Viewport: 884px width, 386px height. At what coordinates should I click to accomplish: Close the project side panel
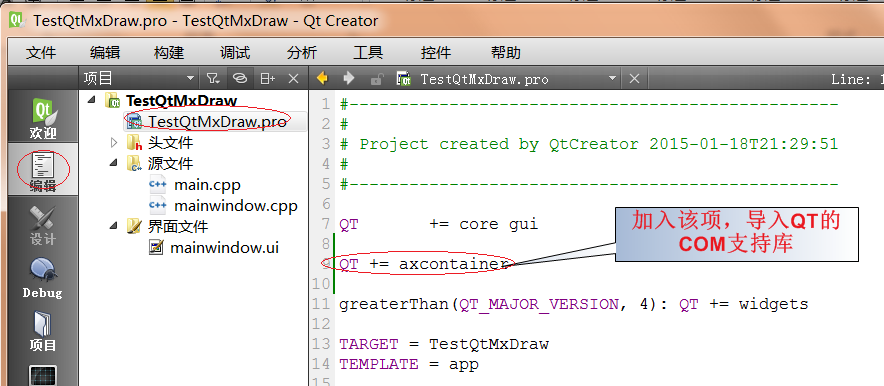293,79
